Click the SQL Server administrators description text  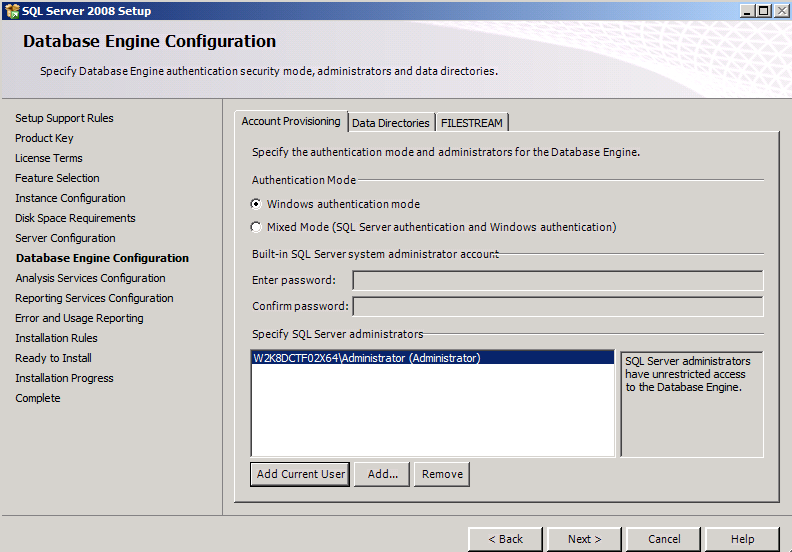pos(687,374)
